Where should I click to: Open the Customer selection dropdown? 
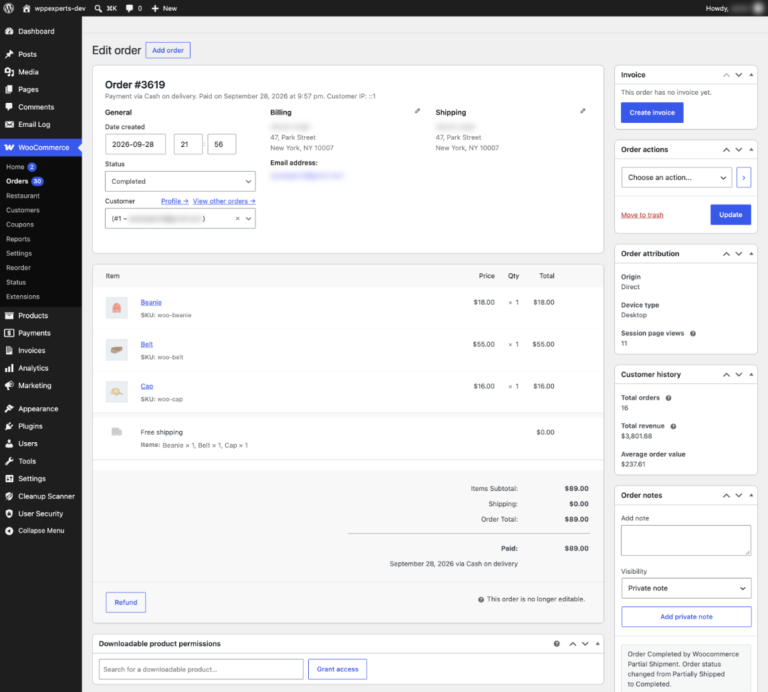point(180,218)
